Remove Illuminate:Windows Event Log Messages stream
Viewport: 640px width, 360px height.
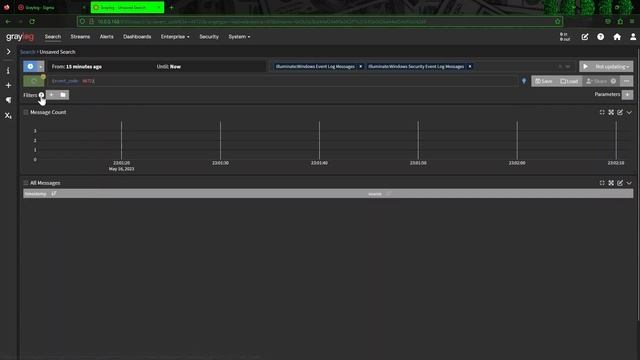coord(360,67)
